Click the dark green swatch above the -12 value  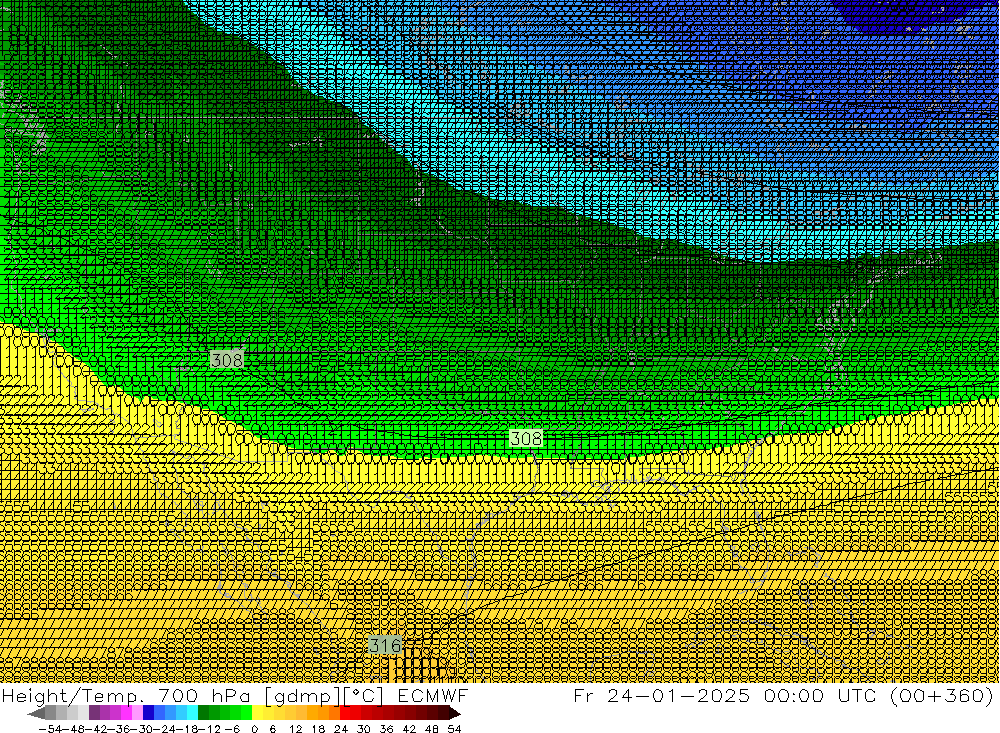click(203, 714)
